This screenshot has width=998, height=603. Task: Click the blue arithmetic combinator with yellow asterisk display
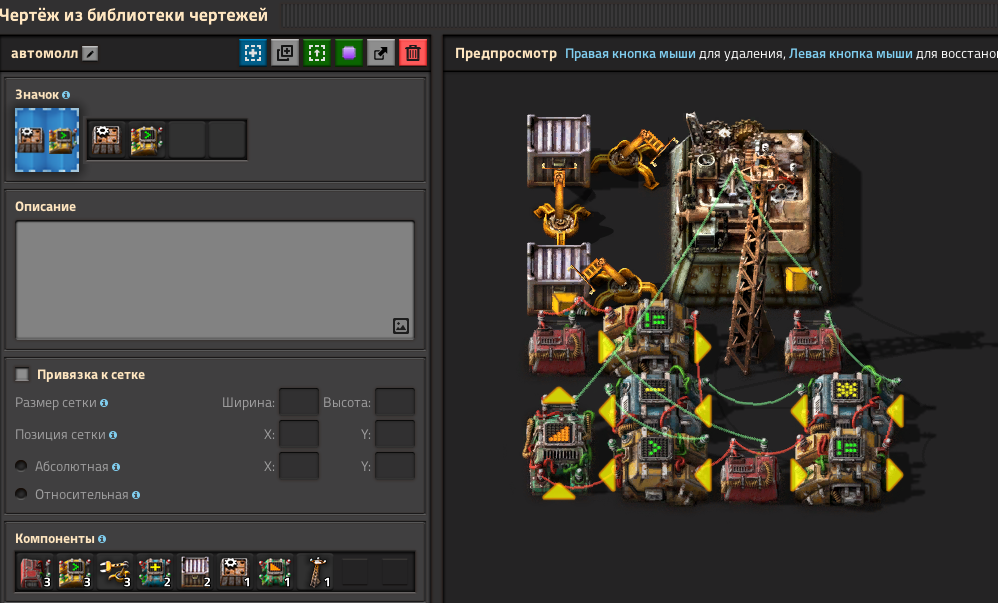point(847,401)
